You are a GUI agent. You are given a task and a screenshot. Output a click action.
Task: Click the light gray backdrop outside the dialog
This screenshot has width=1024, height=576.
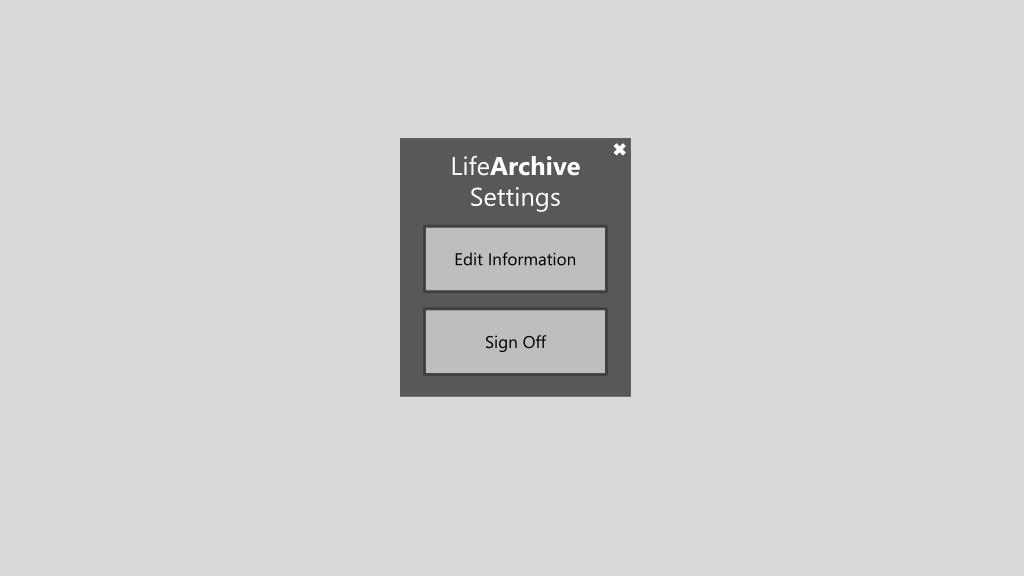click(196, 287)
